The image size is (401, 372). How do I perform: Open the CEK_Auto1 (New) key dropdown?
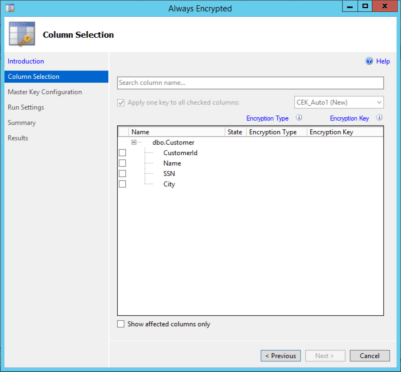(339, 102)
